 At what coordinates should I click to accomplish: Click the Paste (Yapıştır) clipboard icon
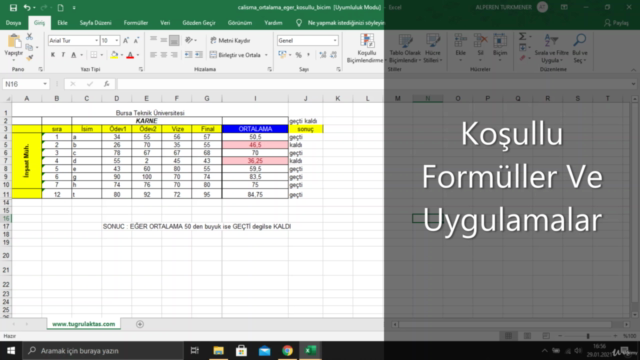click(x=14, y=42)
